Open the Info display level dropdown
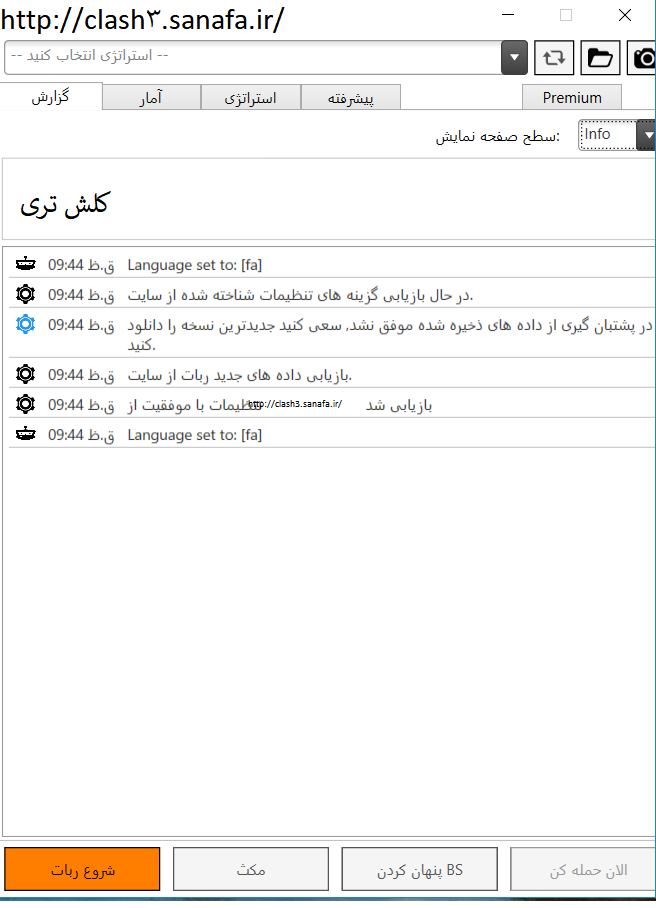Image resolution: width=656 pixels, height=908 pixels. (617, 135)
